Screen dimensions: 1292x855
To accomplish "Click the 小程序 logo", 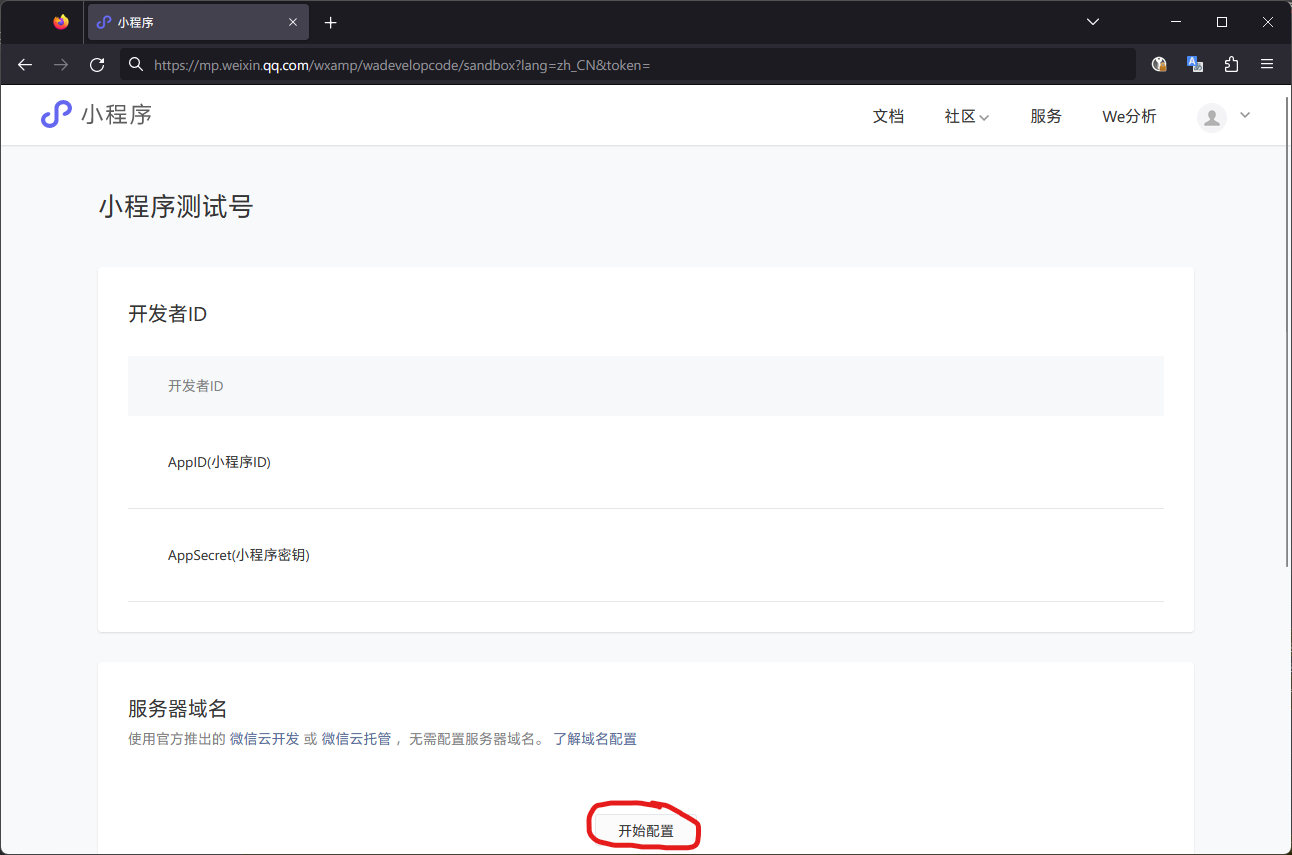I will [x=96, y=114].
